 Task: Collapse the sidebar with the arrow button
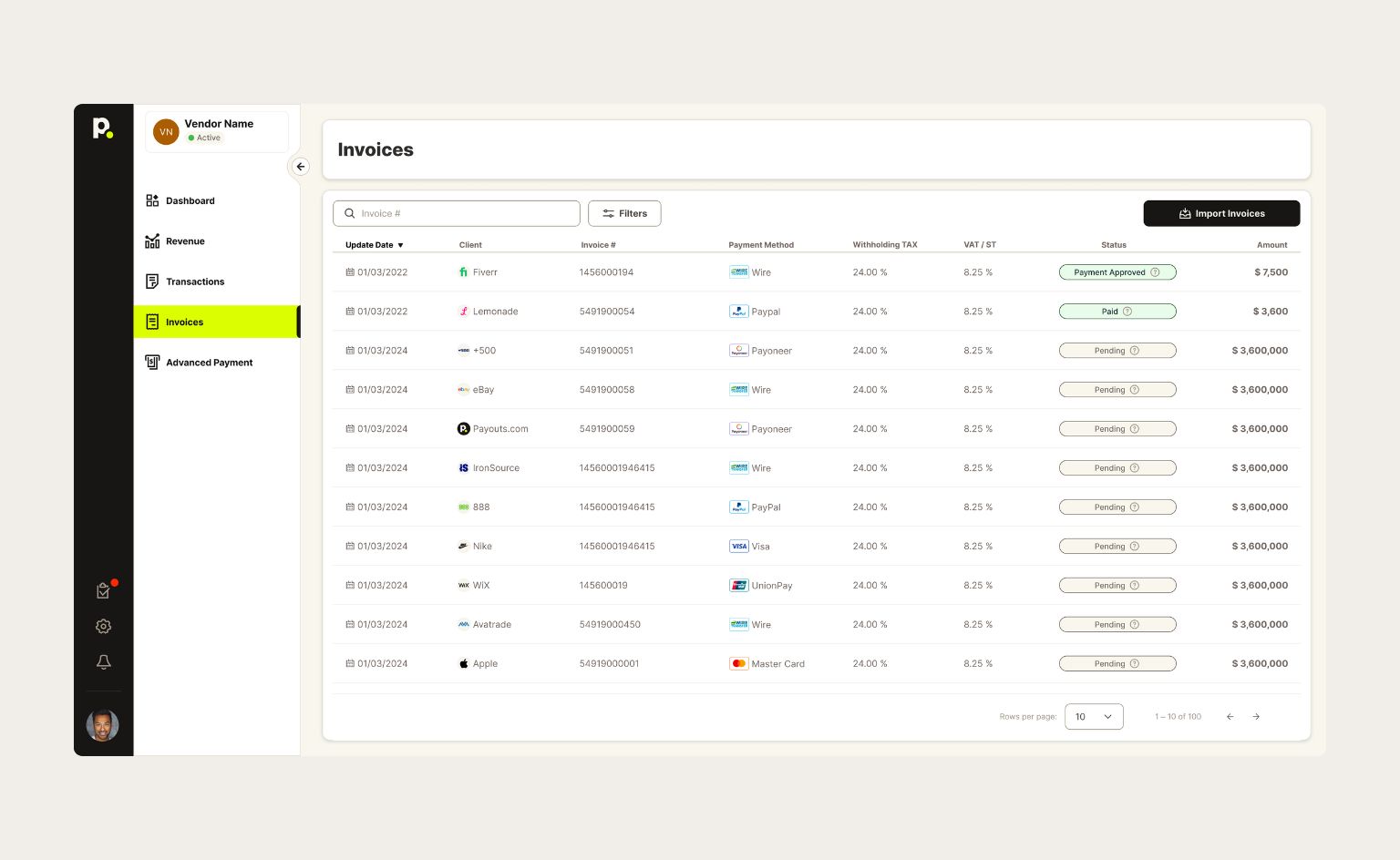pos(300,167)
